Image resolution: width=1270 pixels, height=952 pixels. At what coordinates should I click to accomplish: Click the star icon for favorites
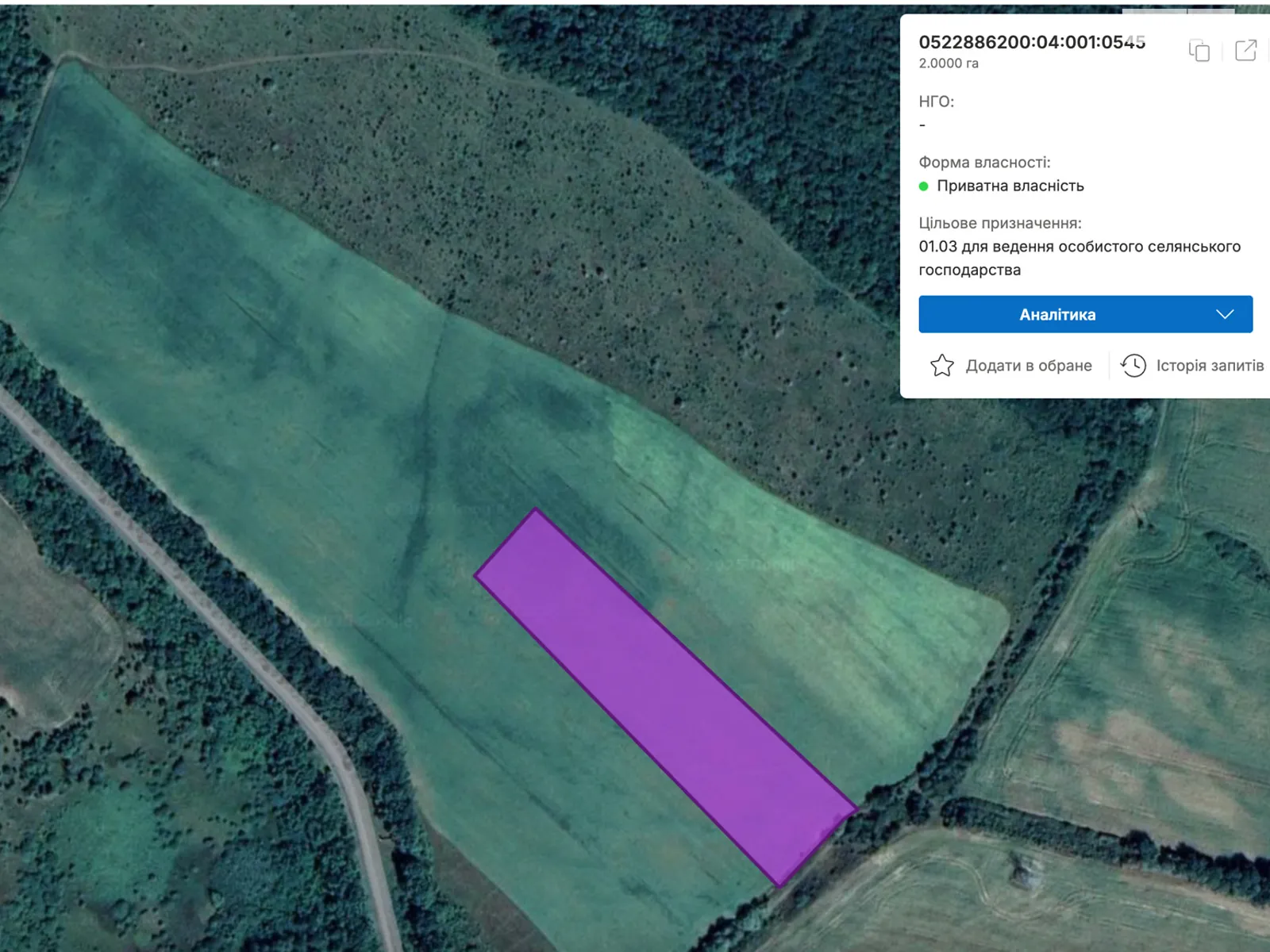941,366
